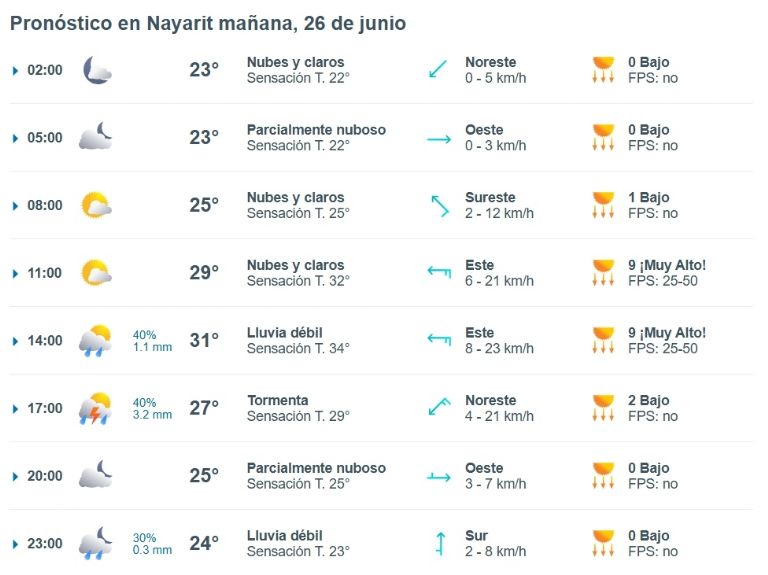768x575 pixels.
Task: Expand the 05:00 forecast row arrow
Action: point(15,138)
